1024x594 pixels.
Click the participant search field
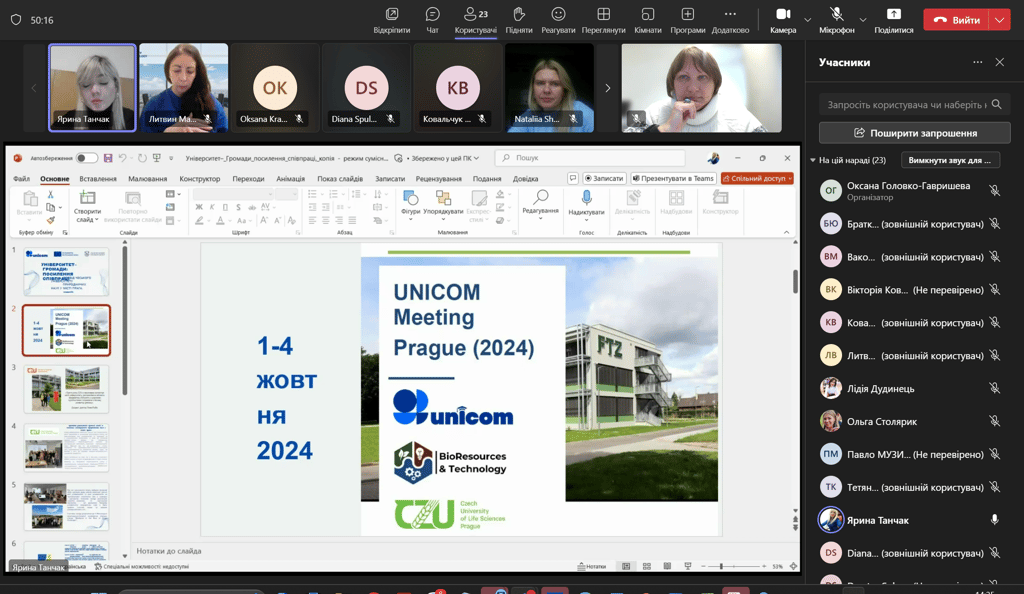click(914, 104)
